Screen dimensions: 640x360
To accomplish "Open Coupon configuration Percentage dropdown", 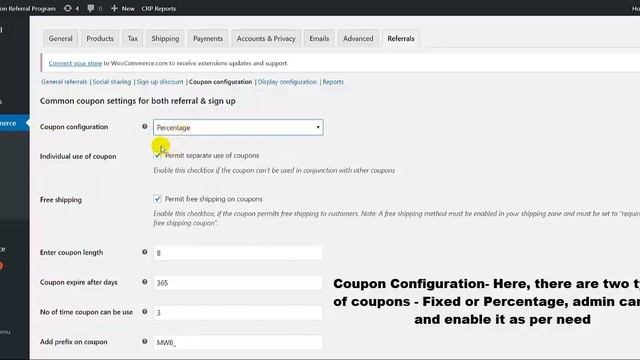I will [x=238, y=127].
